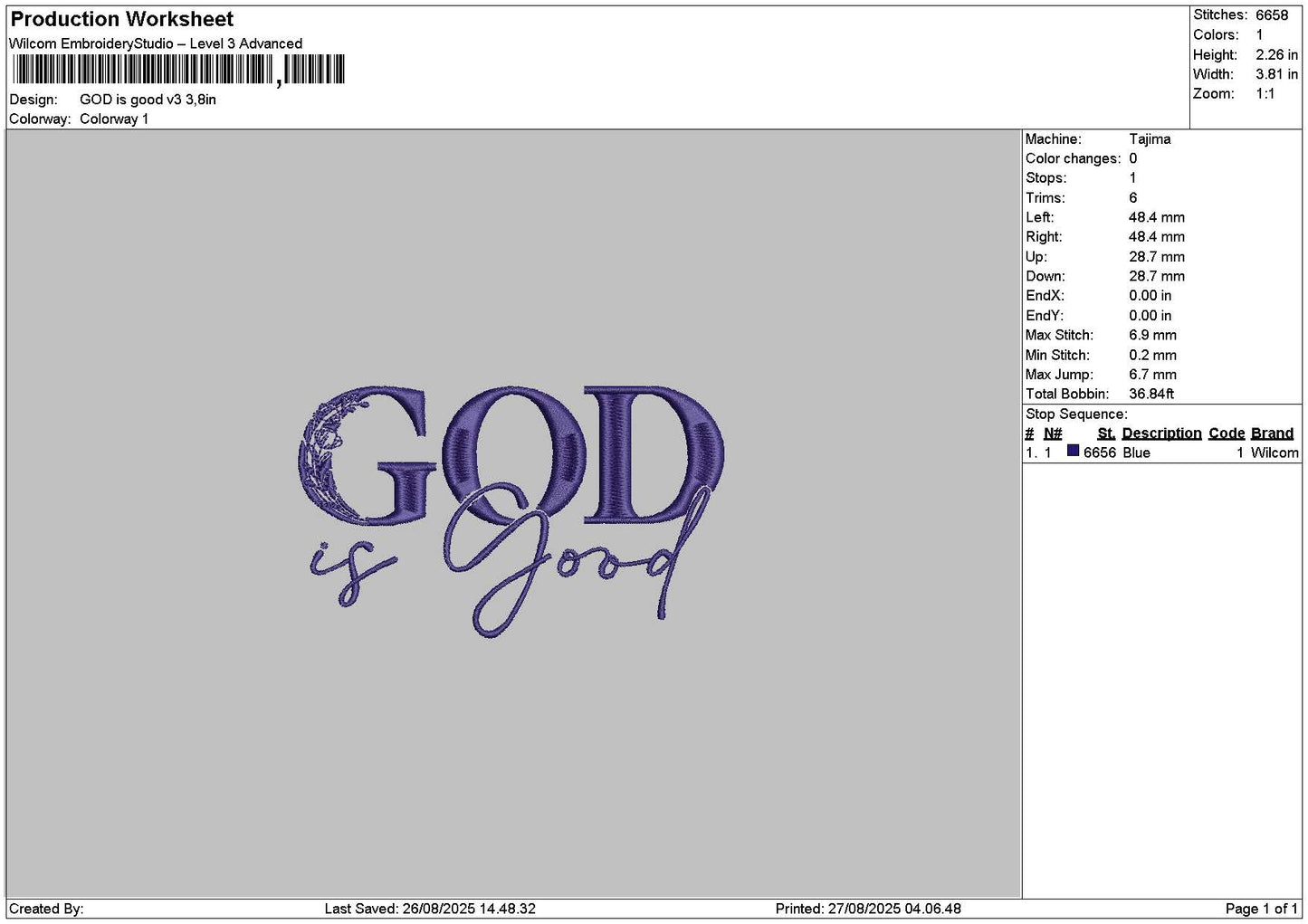This screenshot has height=924, width=1308.
Task: Click the 'N#' column header
Action: 1053,433
